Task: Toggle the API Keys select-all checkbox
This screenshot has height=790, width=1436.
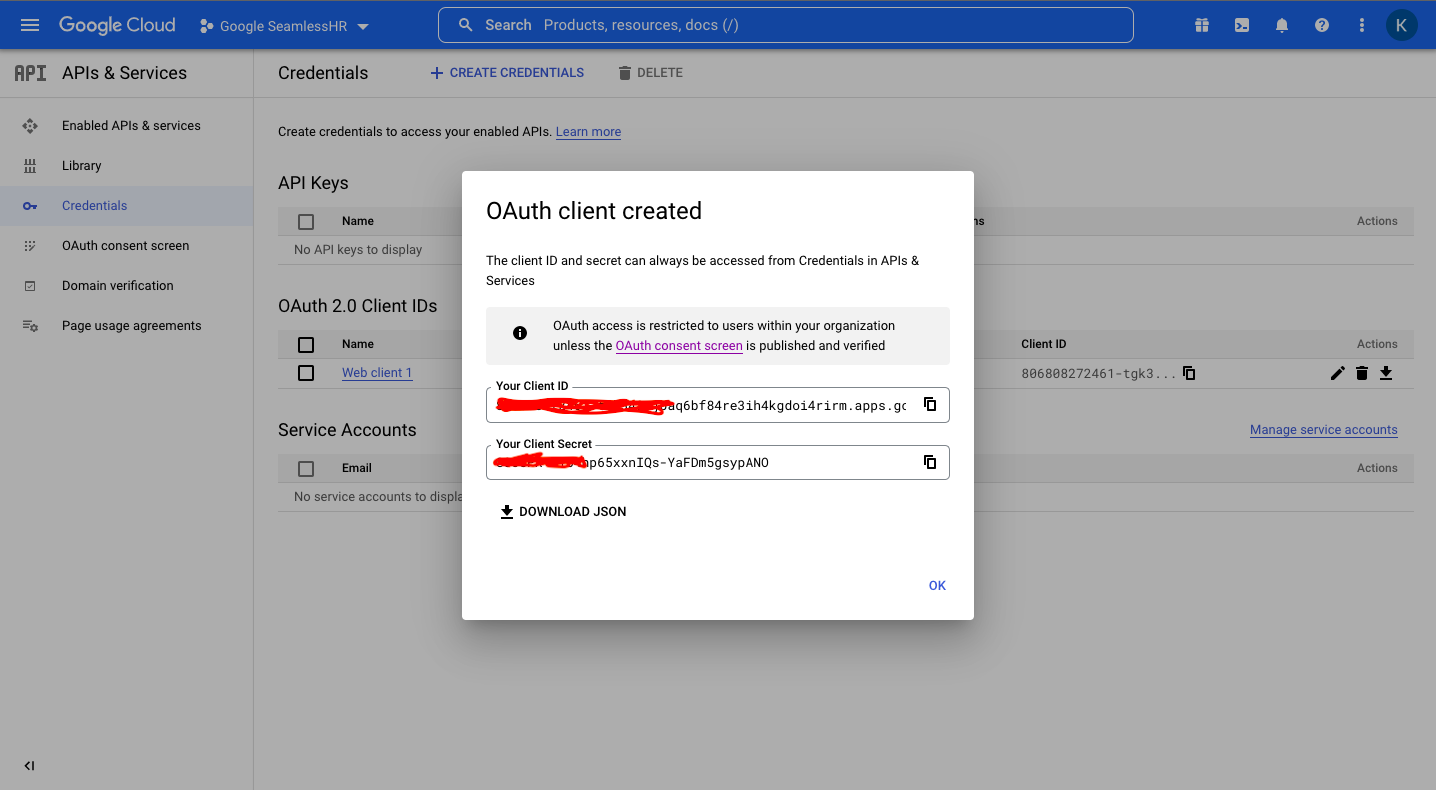Action: 306,222
